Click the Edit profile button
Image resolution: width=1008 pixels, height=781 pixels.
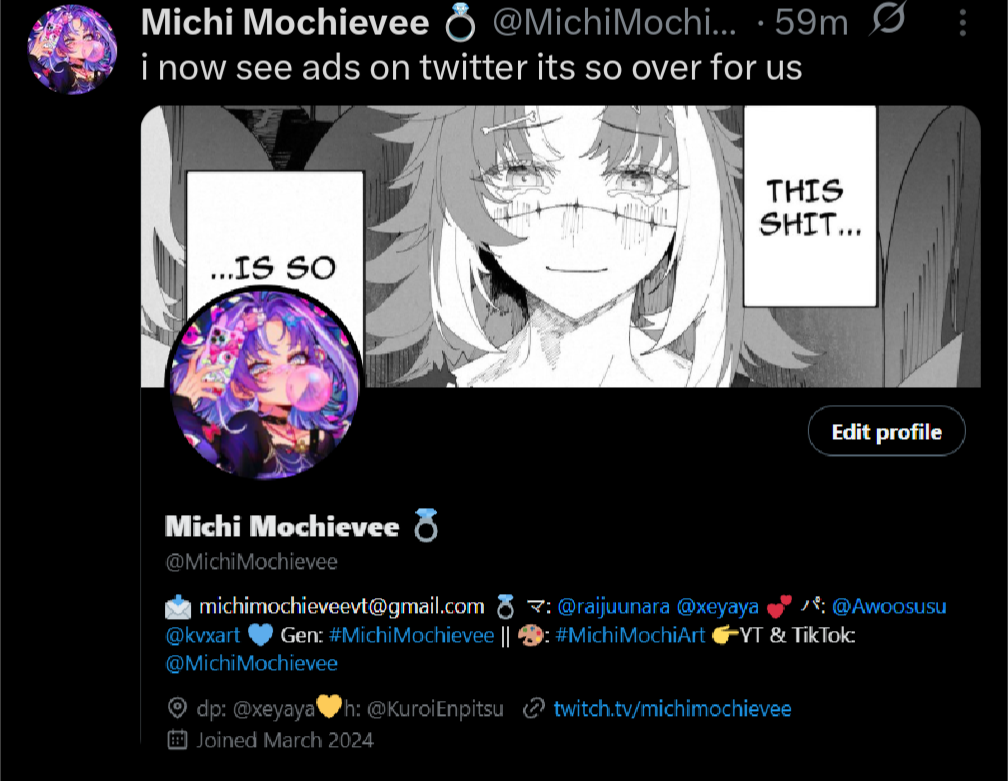(x=886, y=431)
